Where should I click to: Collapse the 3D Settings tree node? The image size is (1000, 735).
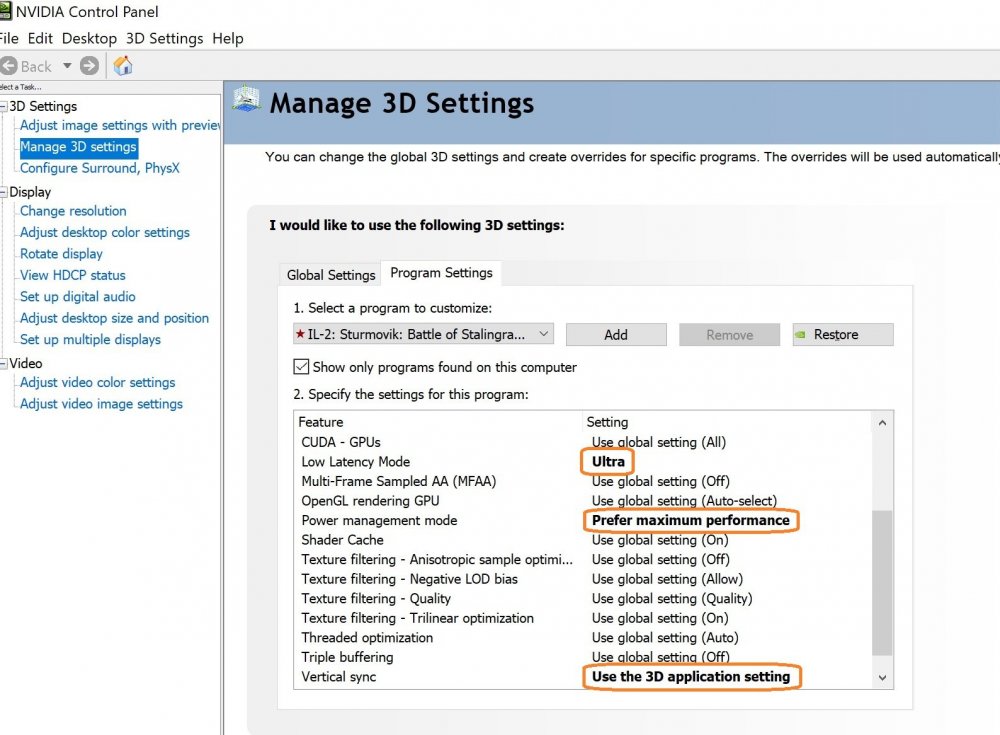[x=4, y=106]
